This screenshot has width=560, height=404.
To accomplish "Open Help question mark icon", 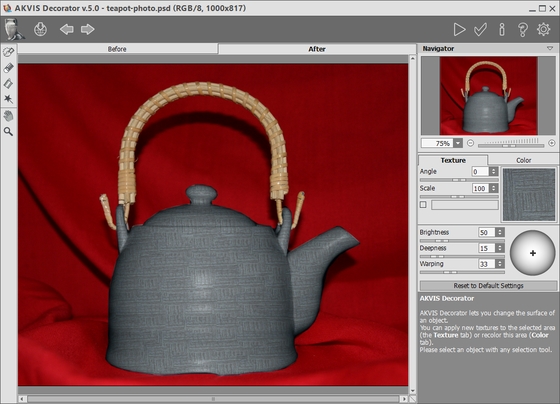I will point(522,30).
